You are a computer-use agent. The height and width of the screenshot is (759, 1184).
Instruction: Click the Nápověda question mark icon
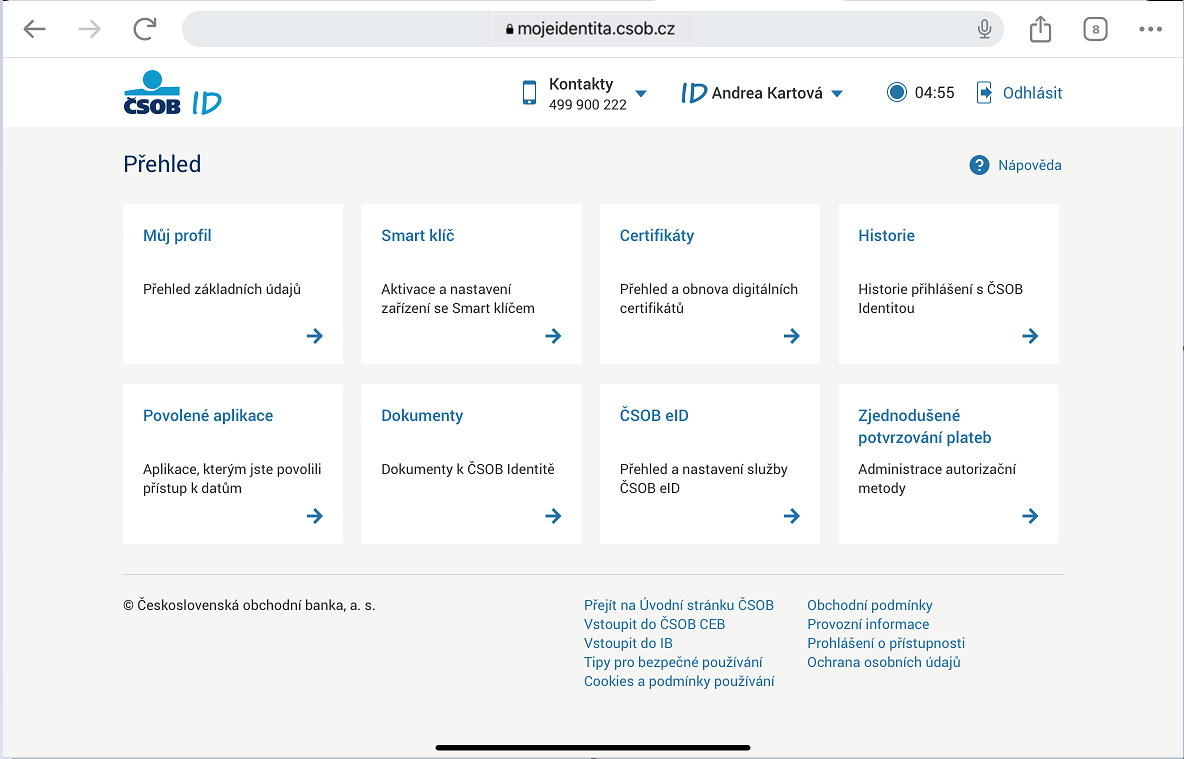[979, 165]
